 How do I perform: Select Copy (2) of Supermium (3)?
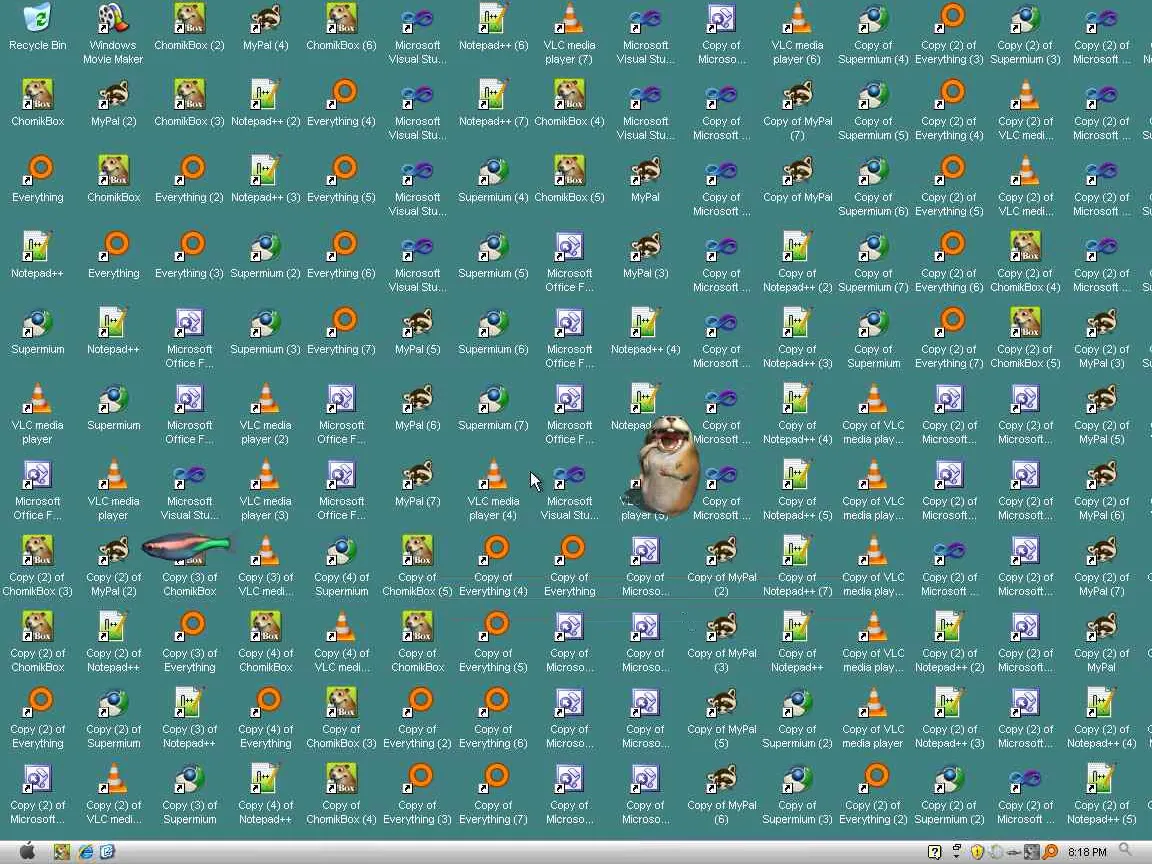point(1026,34)
